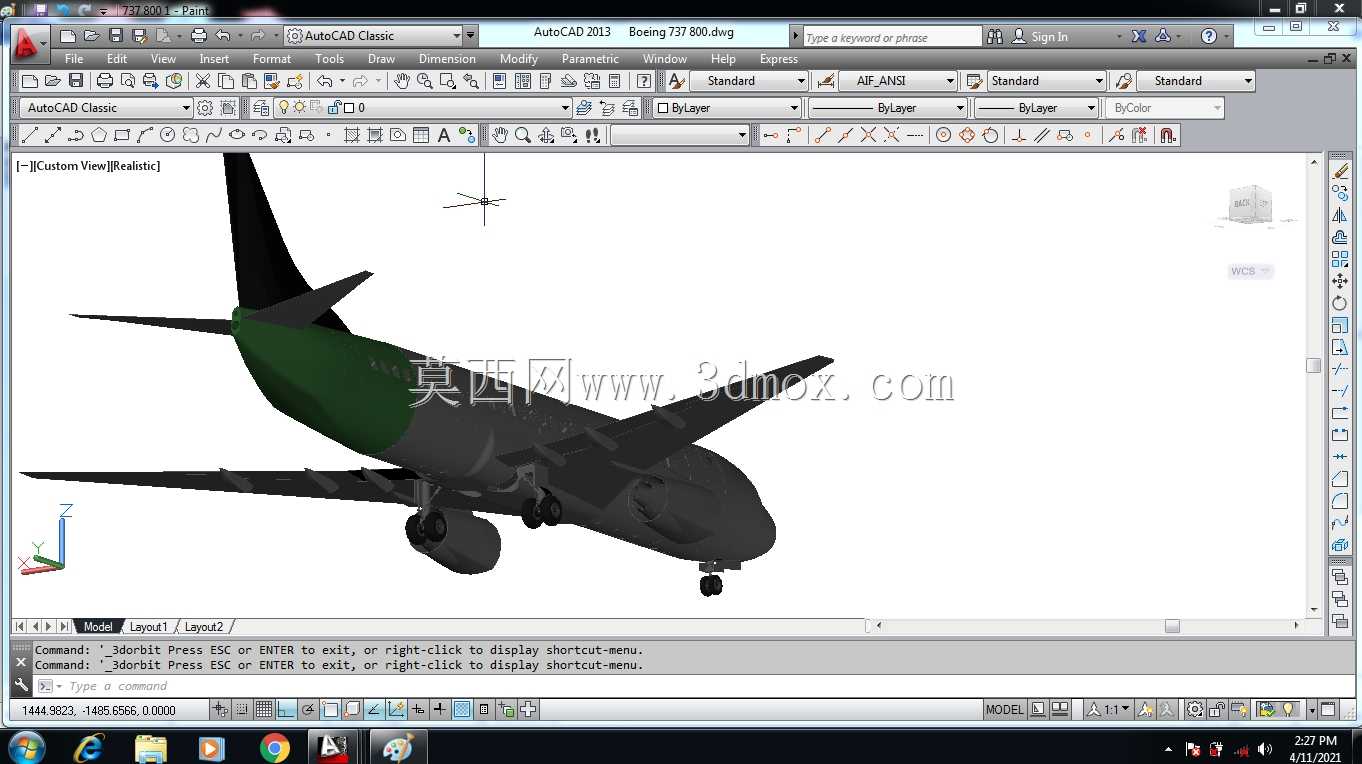Image resolution: width=1362 pixels, height=764 pixels.
Task: Open Workspace Settings gear icon
Action: [x=205, y=108]
